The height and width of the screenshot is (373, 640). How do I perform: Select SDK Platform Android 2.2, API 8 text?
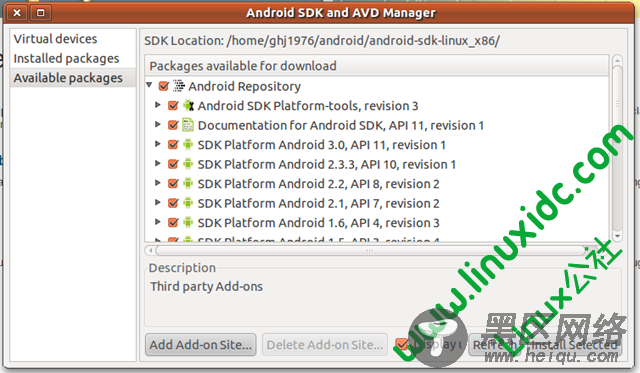coord(319,184)
